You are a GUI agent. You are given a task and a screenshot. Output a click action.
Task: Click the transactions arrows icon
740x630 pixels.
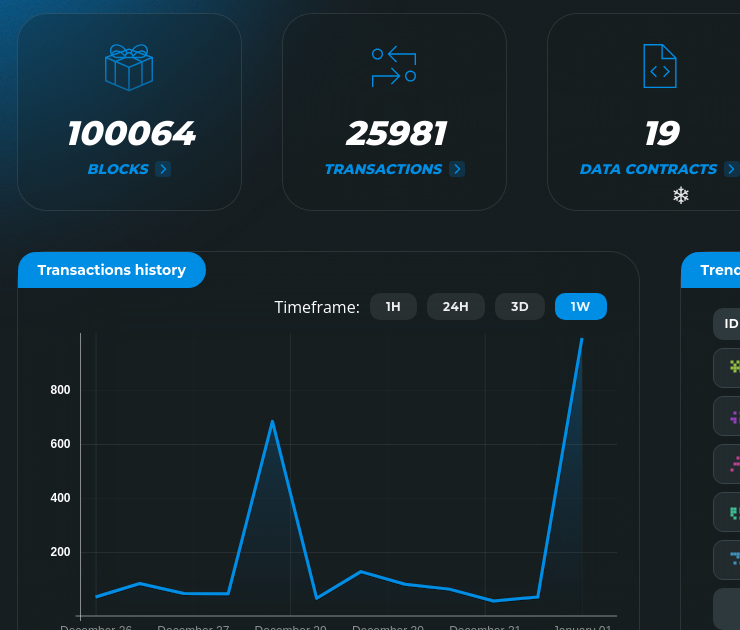point(394,66)
